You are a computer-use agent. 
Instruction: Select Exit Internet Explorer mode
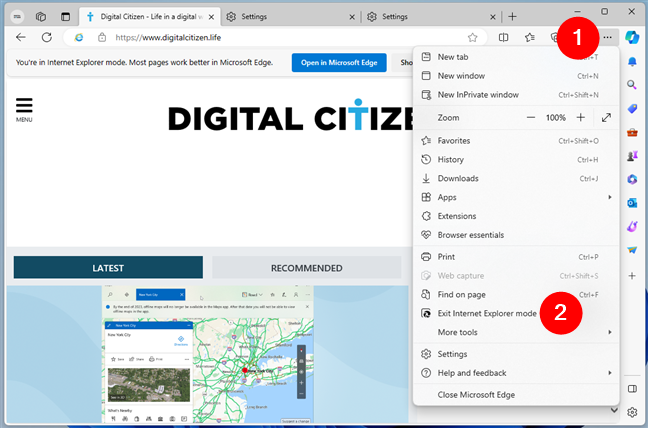coord(486,313)
